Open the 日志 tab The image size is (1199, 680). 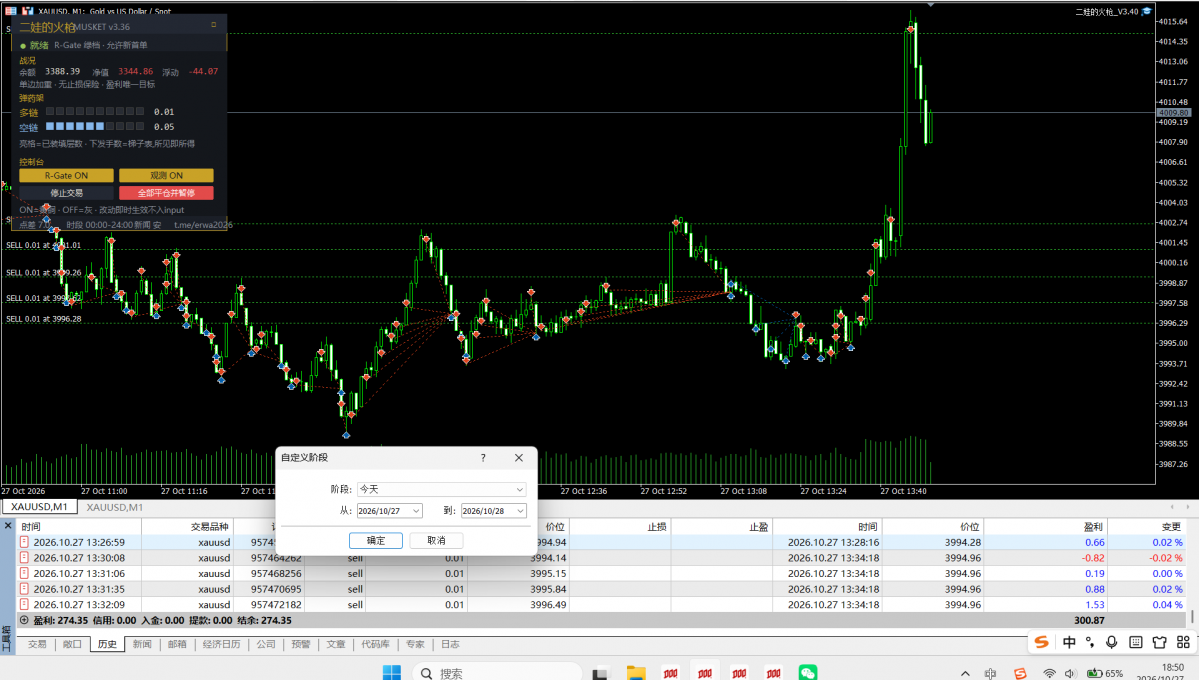pos(450,644)
